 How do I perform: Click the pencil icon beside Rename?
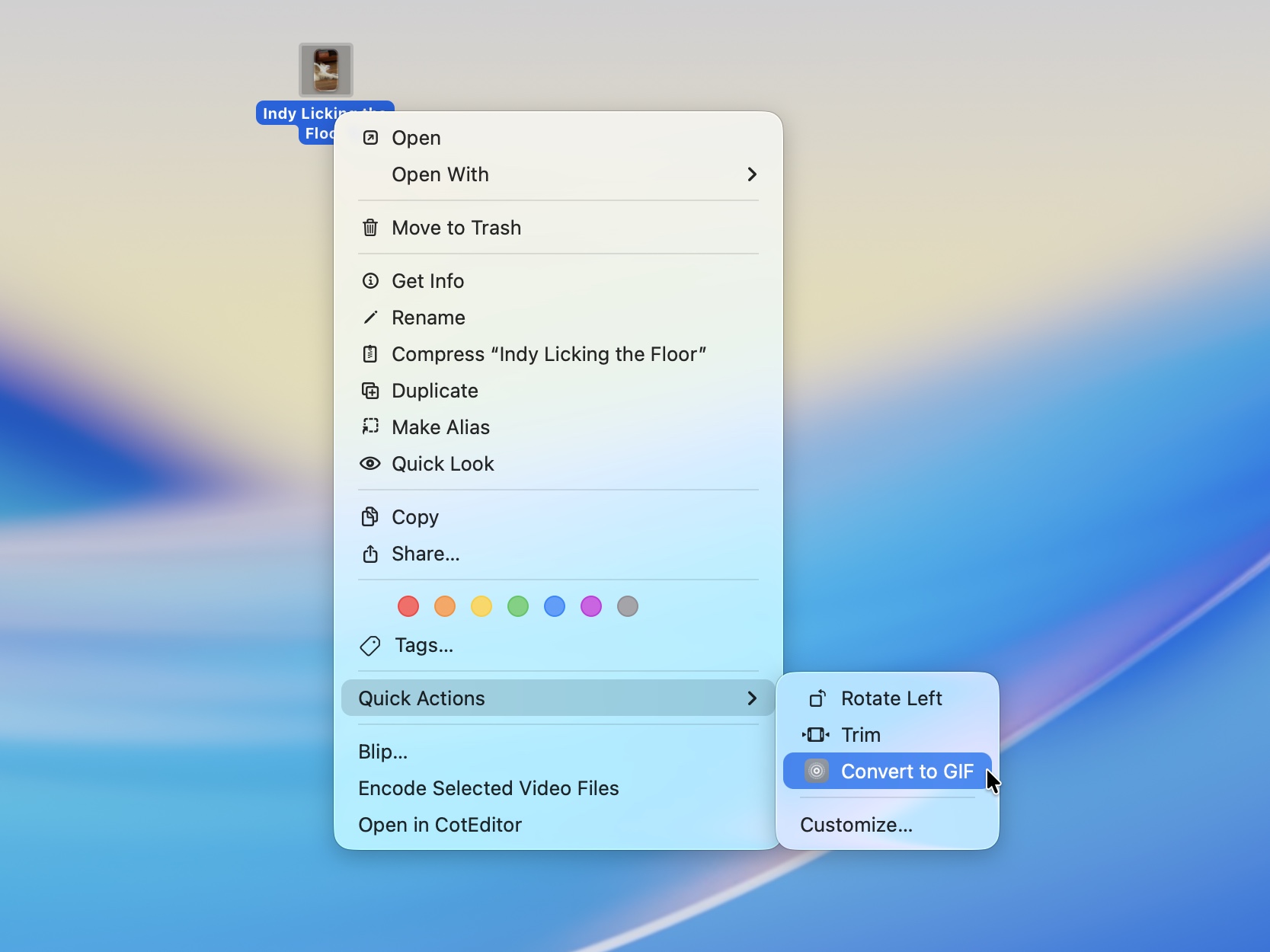coord(370,318)
